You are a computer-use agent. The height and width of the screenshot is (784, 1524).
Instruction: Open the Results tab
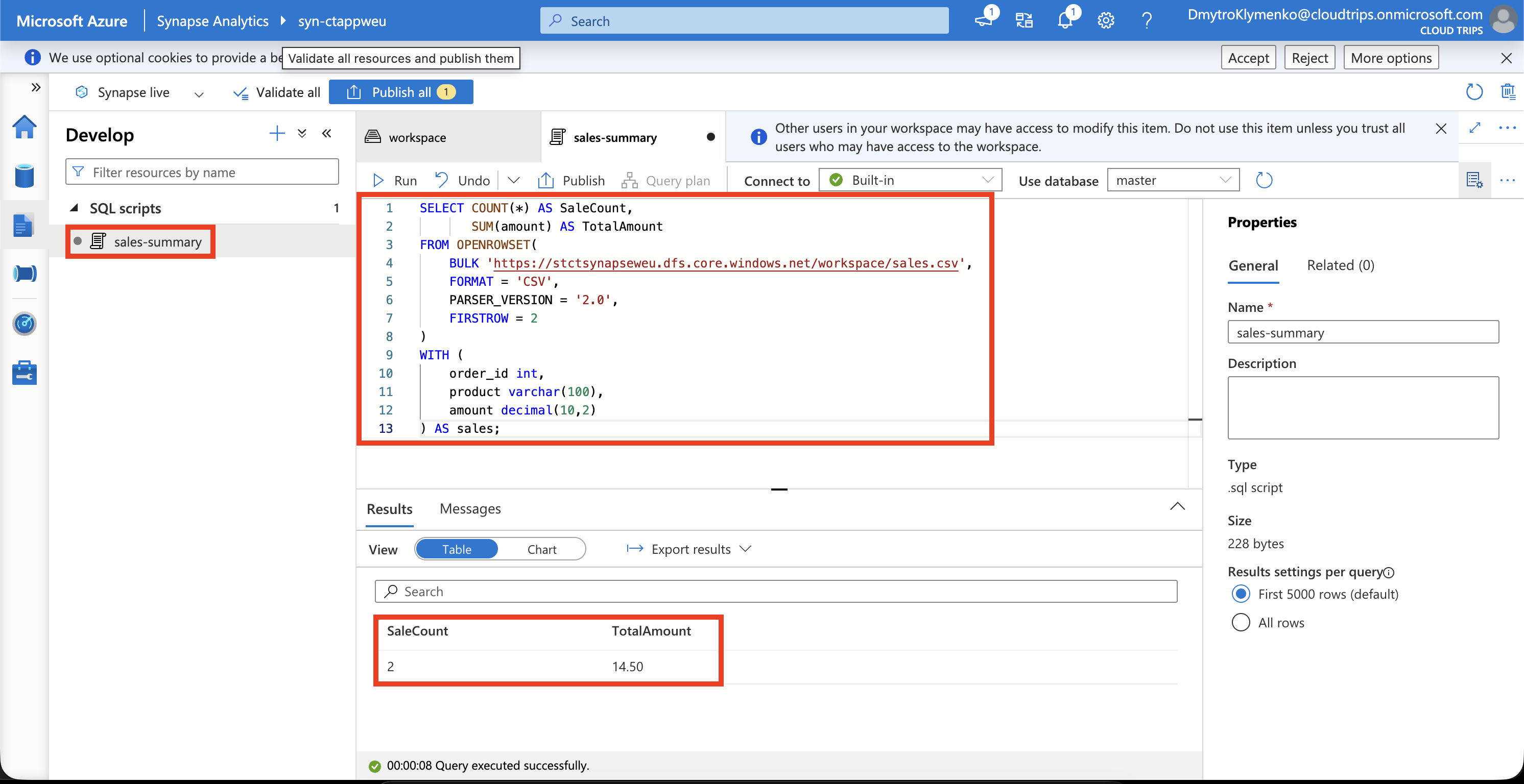(389, 509)
